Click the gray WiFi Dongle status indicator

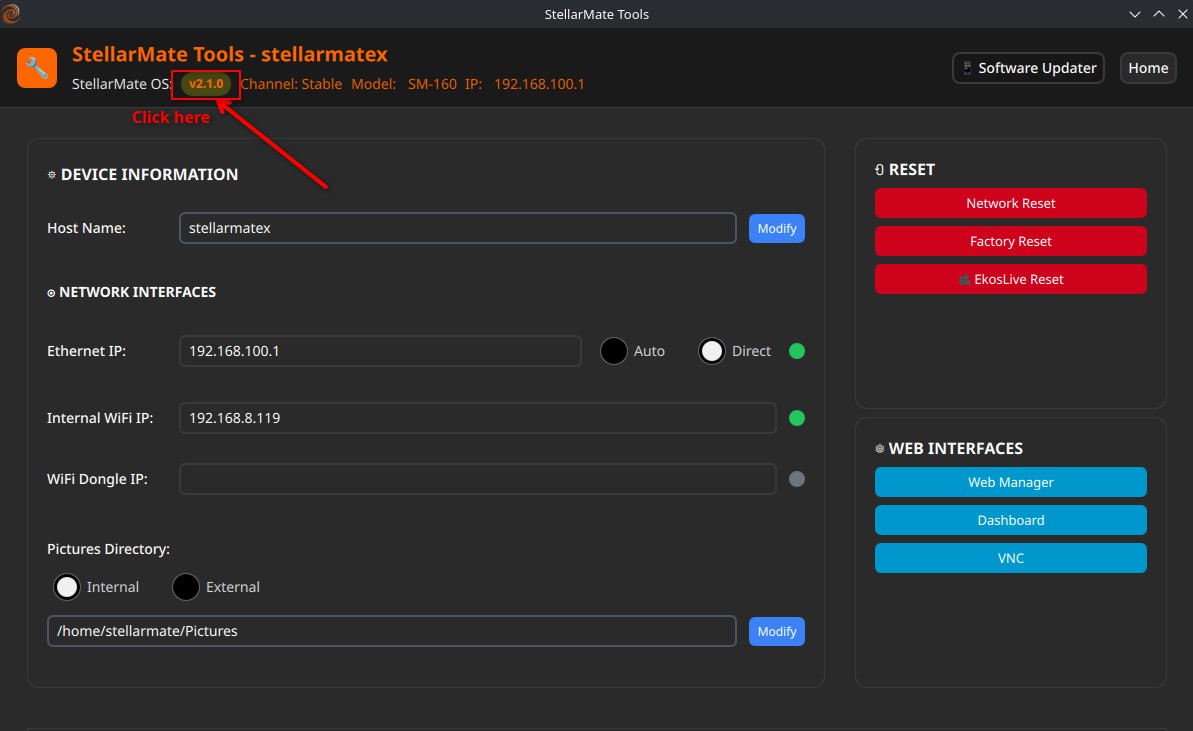coord(797,478)
